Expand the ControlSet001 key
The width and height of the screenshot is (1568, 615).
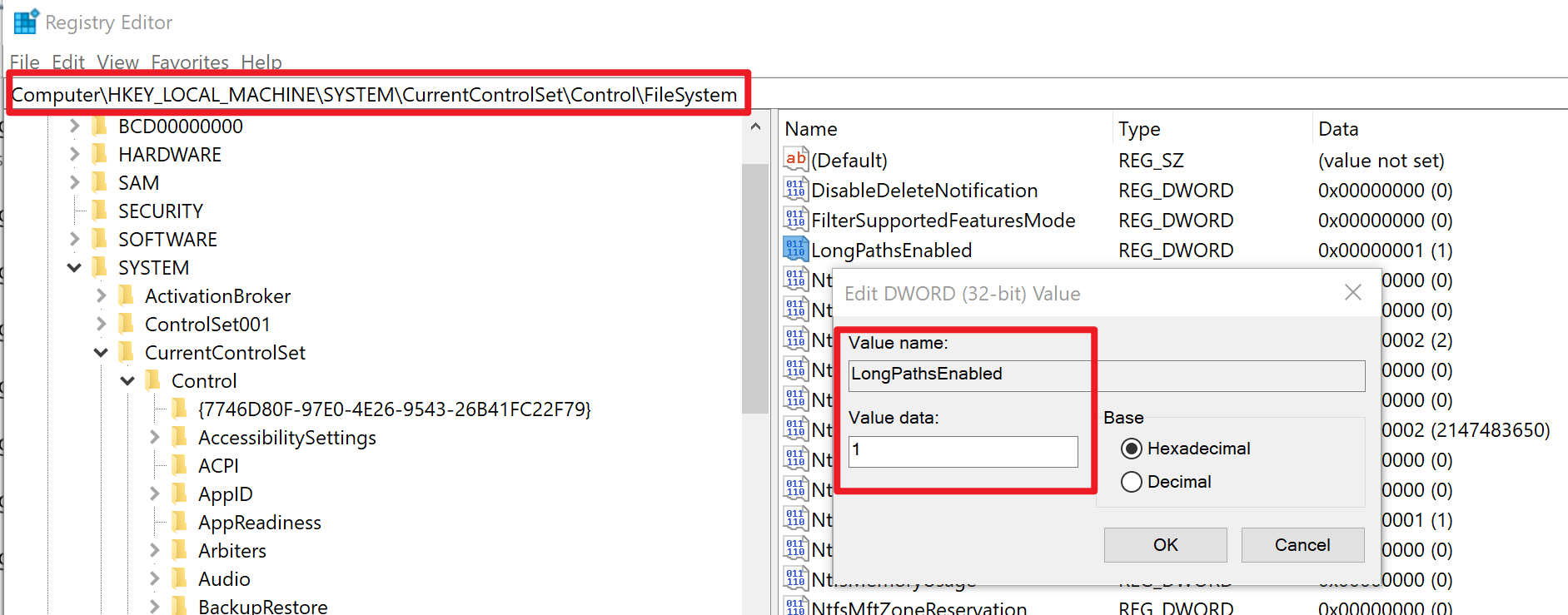pos(101,324)
